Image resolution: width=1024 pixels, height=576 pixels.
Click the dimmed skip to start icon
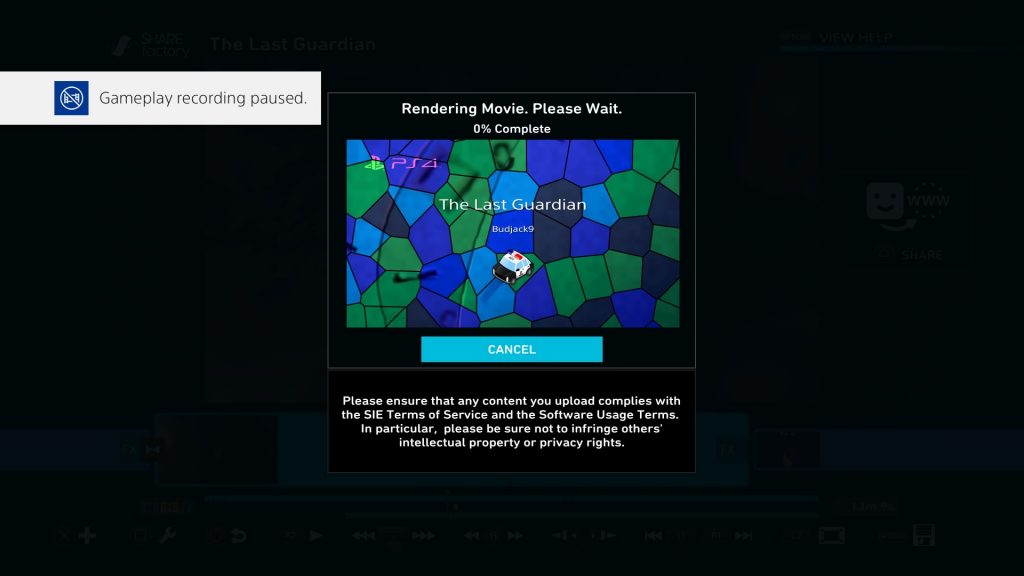[x=653, y=536]
